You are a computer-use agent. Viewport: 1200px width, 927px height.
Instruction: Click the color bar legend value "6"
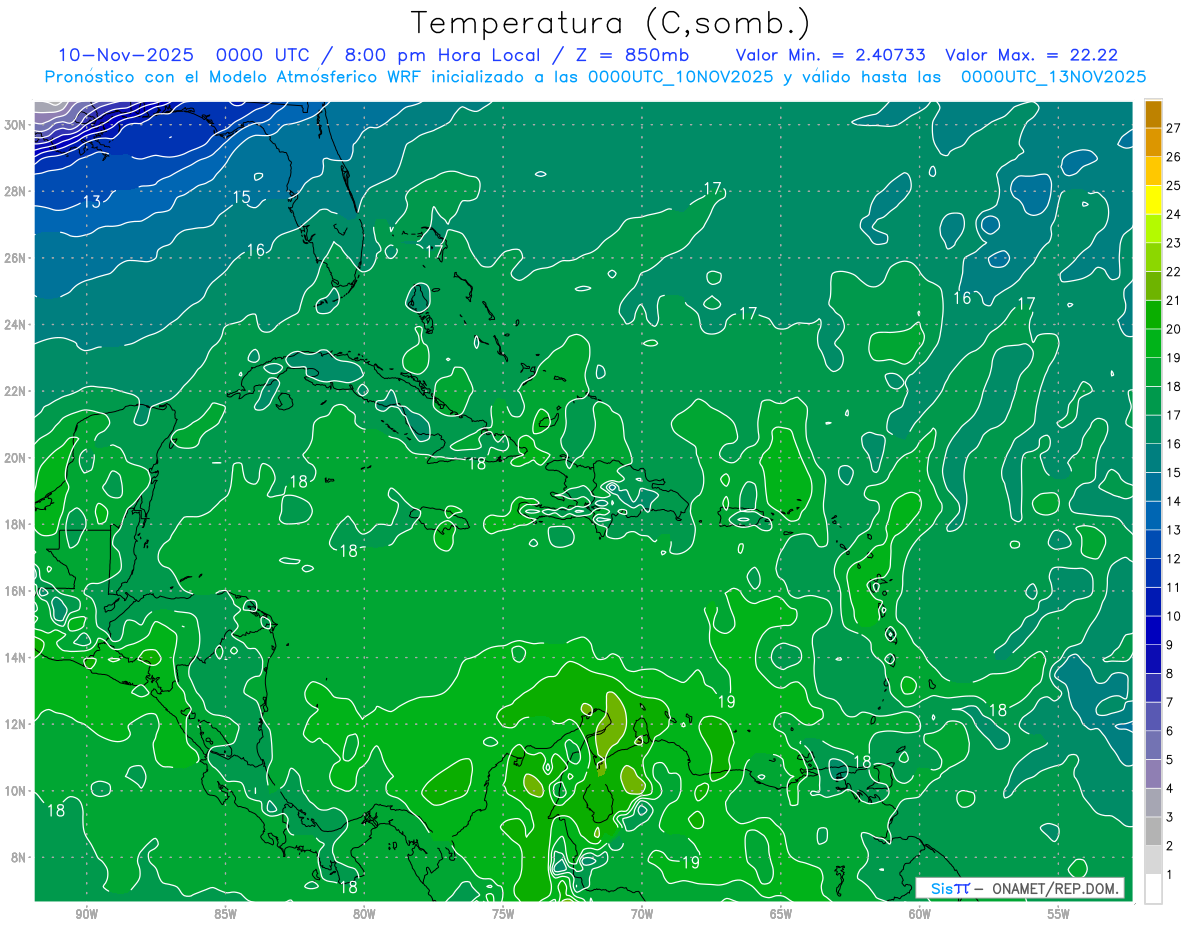[x=1170, y=731]
